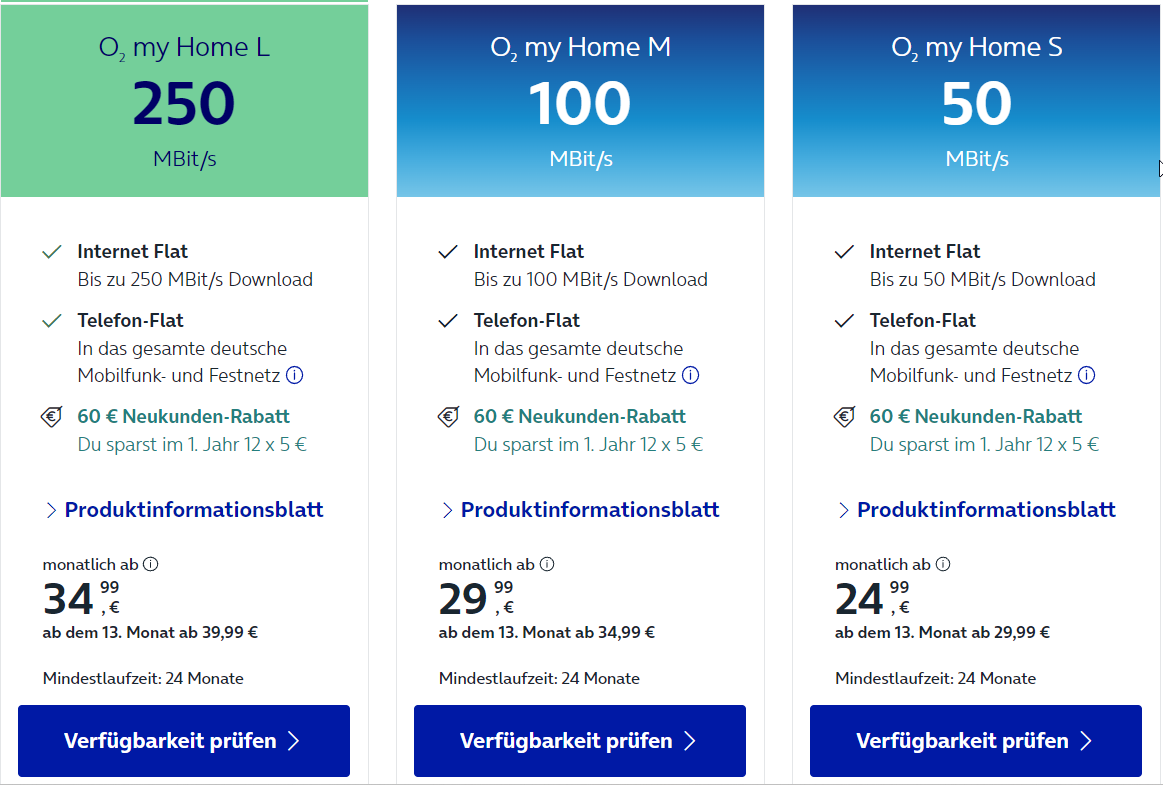1163x785 pixels.
Task: Open info icon next to monatlich ab, 34,99 plan
Action: (x=151, y=565)
